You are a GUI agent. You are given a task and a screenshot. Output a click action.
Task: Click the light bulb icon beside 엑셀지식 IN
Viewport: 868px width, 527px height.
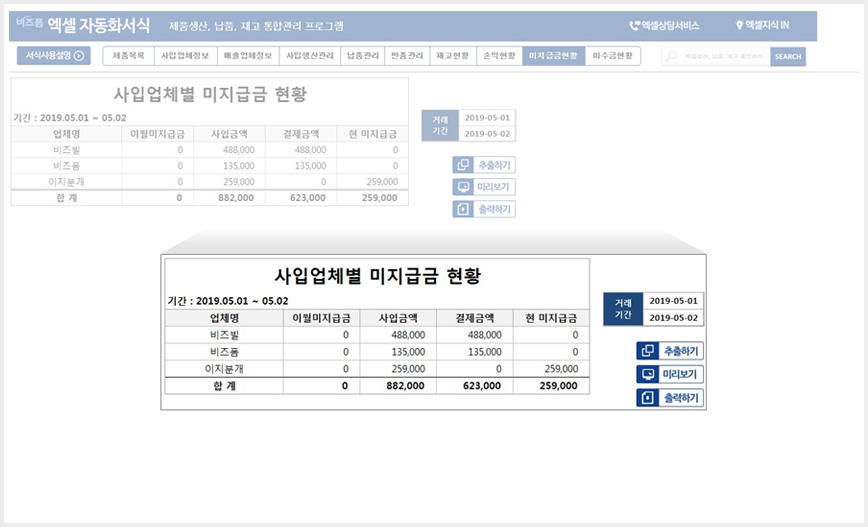(738, 25)
